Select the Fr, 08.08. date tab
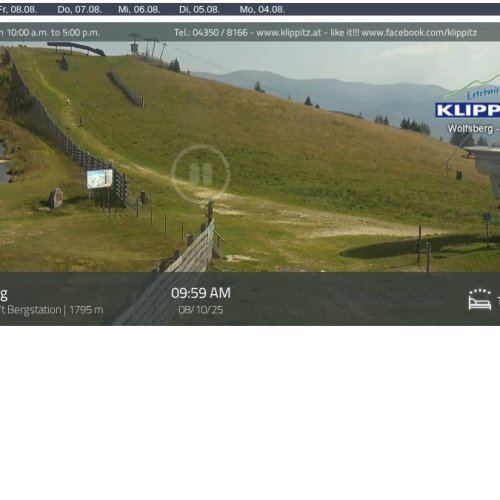500x500 pixels. coord(18,10)
